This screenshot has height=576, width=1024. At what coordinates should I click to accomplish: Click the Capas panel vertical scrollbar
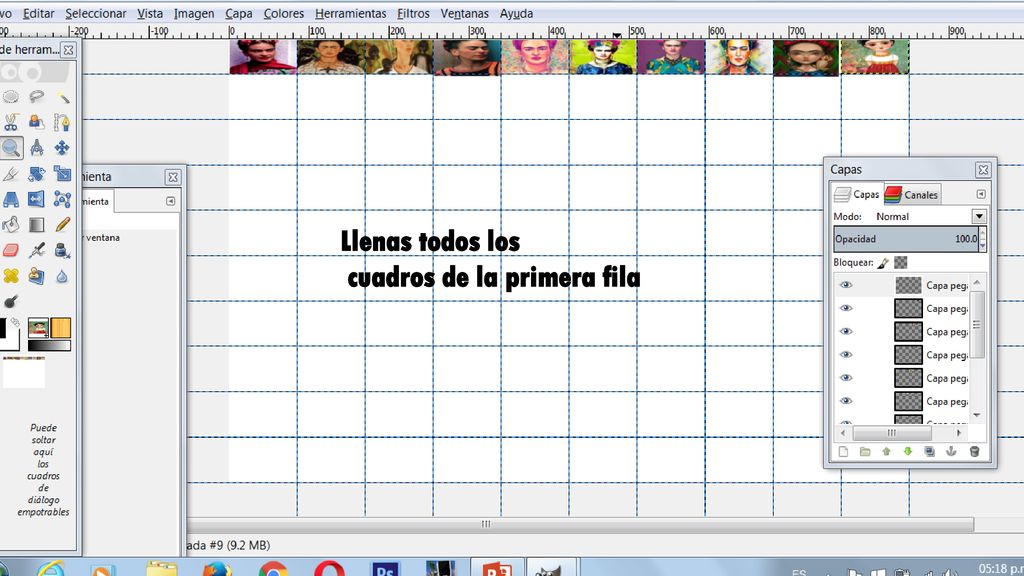coord(977,325)
